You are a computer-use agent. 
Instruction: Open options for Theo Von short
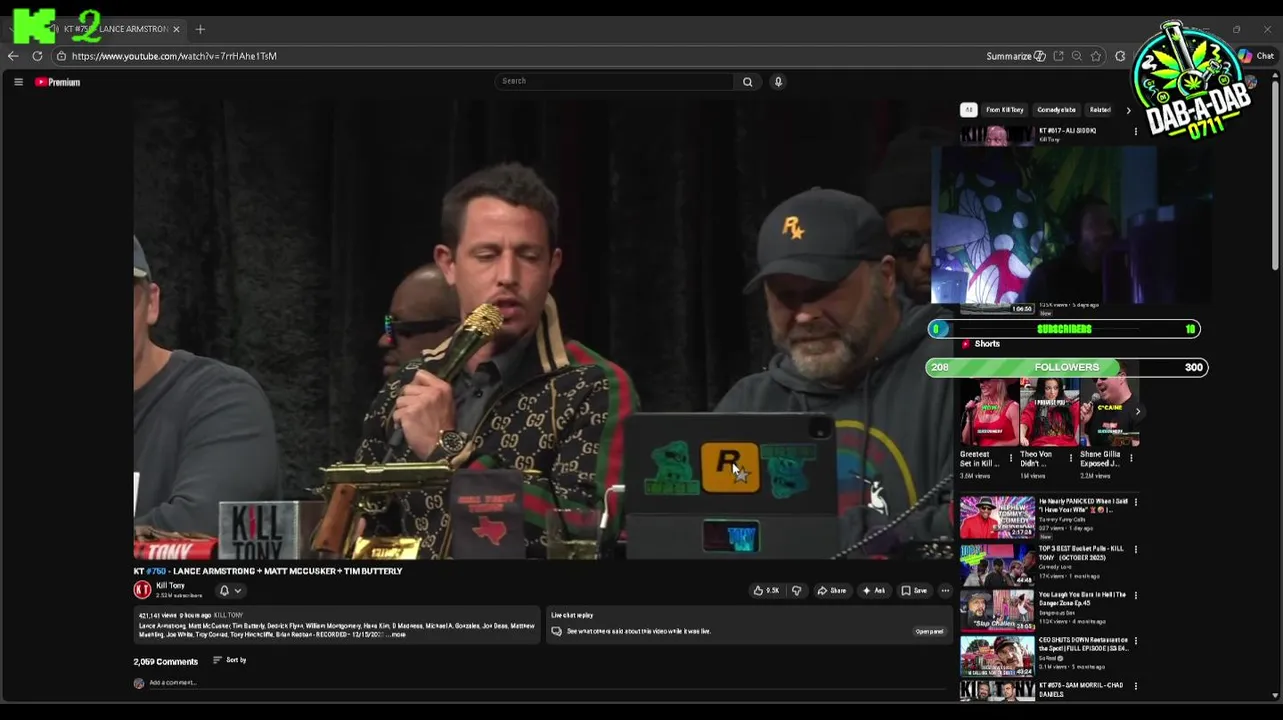point(1071,458)
